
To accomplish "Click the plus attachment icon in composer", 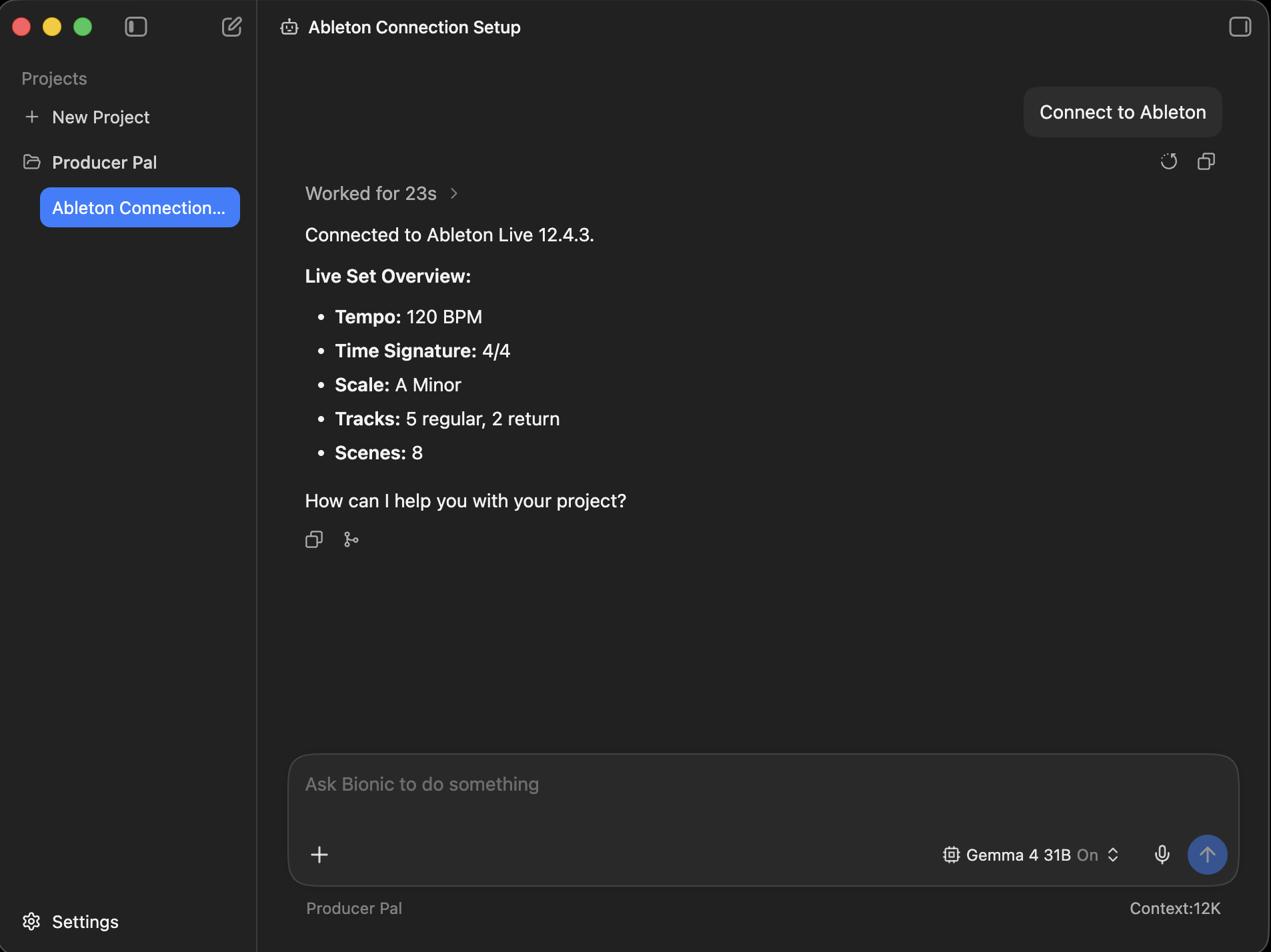I will tap(319, 855).
